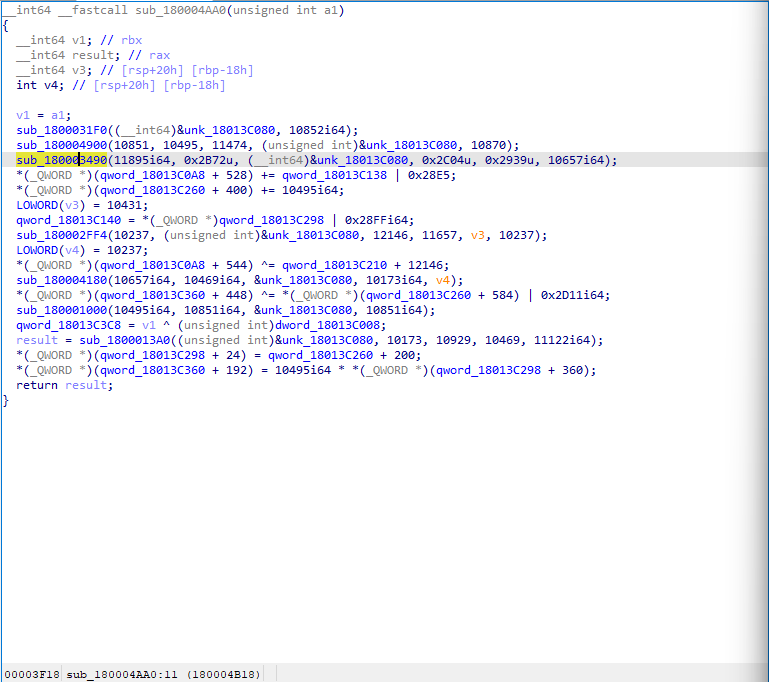The width and height of the screenshot is (769, 682).
Task: Select 'LOWORD(v3) = 10431' statement
Action: (x=82, y=205)
